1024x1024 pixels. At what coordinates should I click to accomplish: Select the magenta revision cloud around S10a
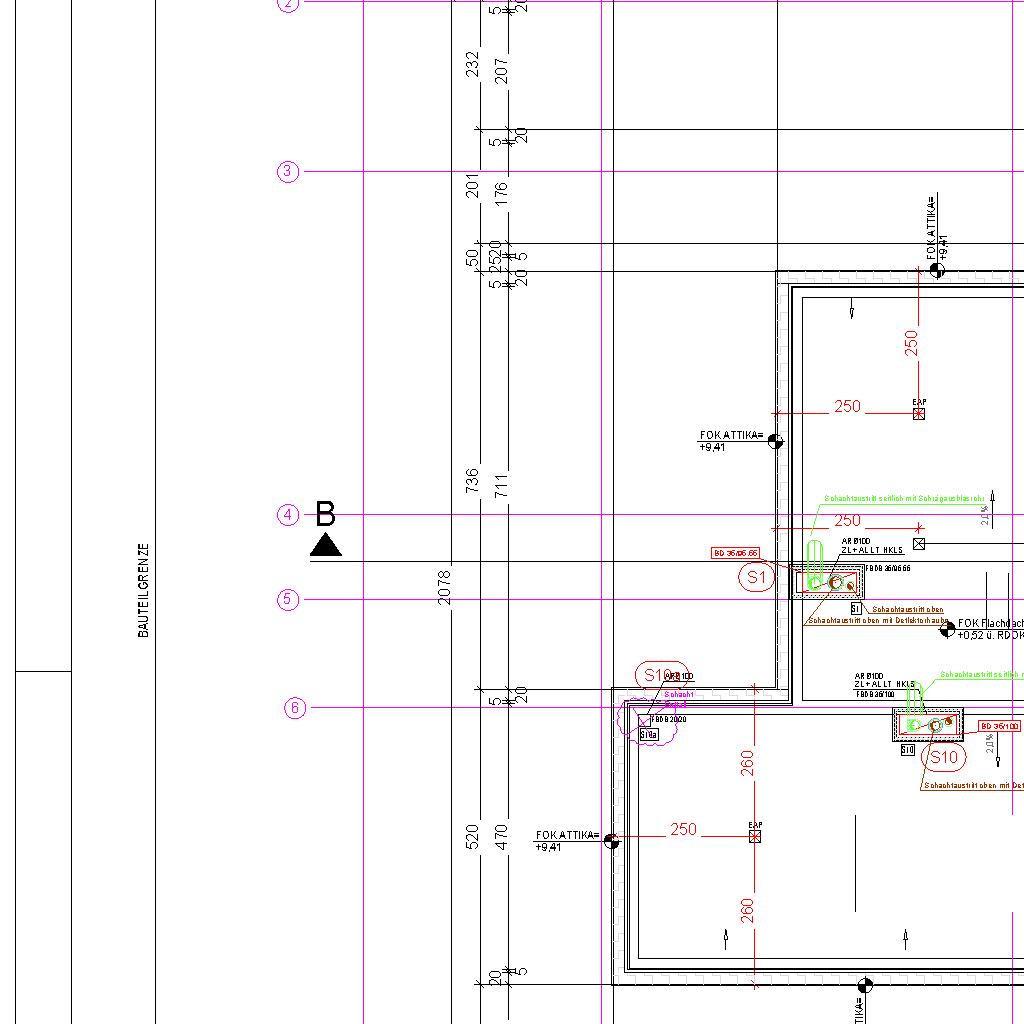point(650,722)
